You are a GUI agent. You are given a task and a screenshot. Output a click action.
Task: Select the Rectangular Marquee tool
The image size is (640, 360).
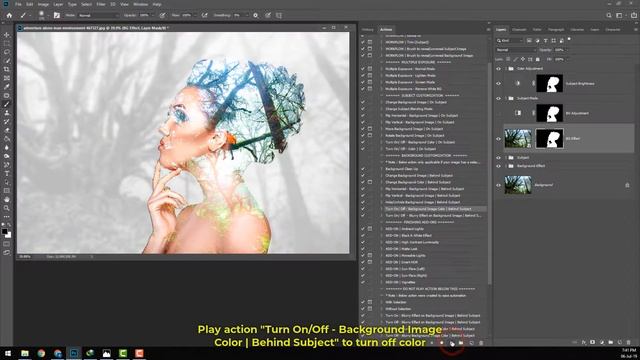pyautogui.click(x=7, y=43)
